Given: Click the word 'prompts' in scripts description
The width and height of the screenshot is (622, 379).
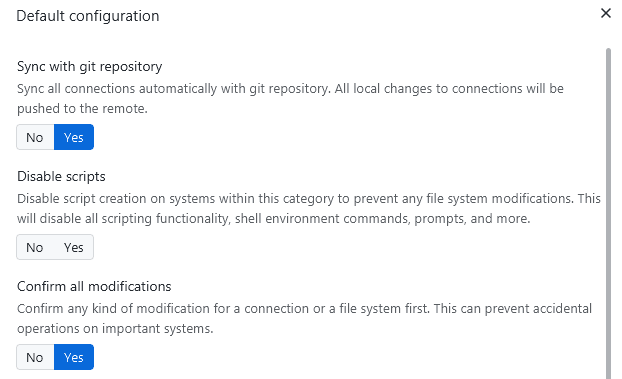Looking at the screenshot, I should (x=440, y=219).
